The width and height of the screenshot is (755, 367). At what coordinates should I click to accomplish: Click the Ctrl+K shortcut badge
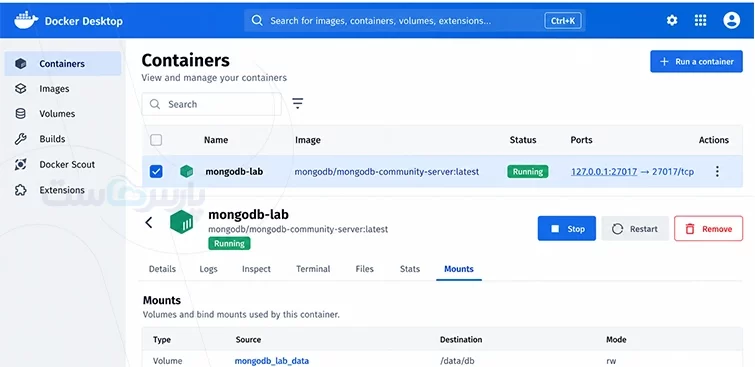click(x=563, y=21)
